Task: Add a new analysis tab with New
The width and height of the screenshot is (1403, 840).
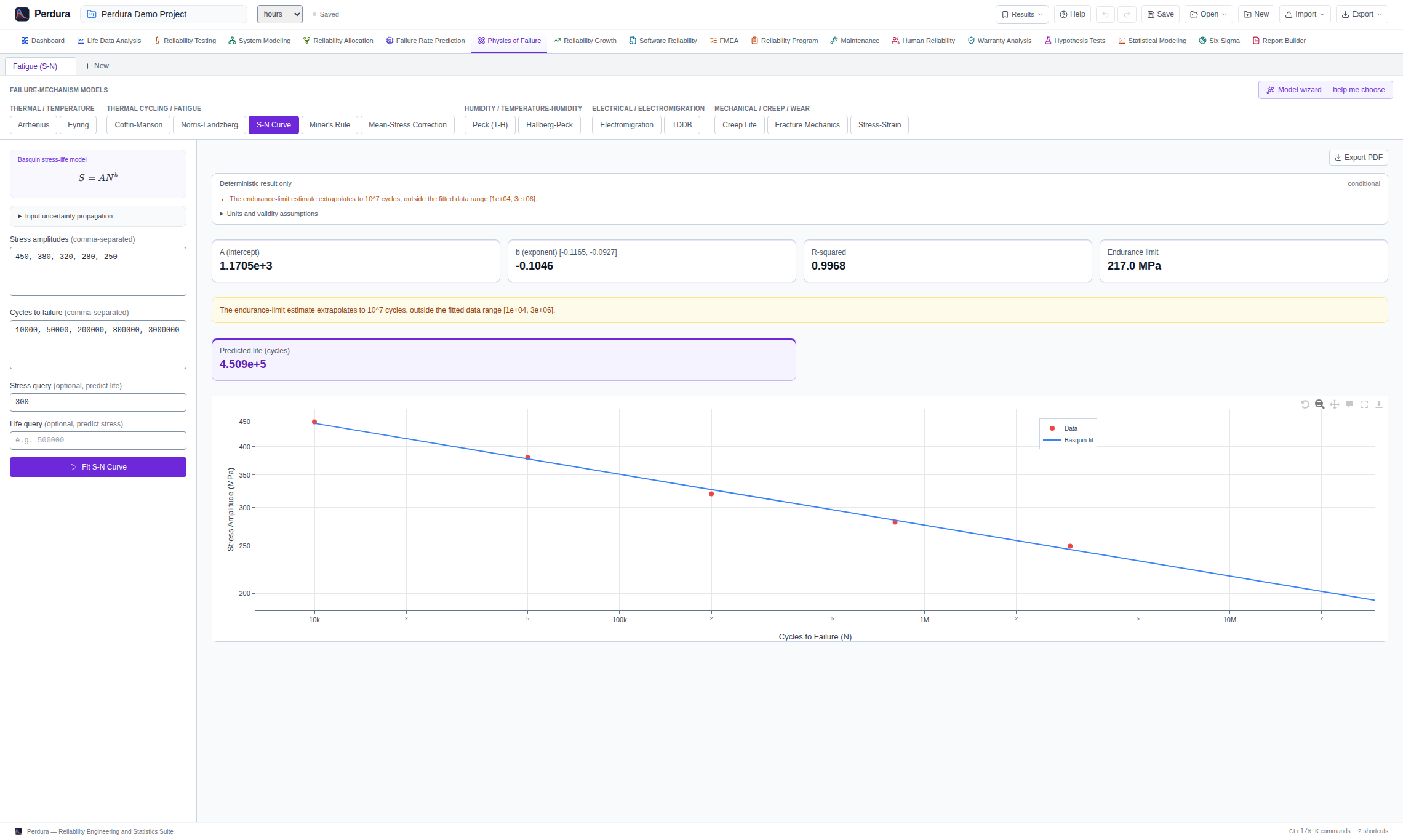Action: (x=97, y=66)
